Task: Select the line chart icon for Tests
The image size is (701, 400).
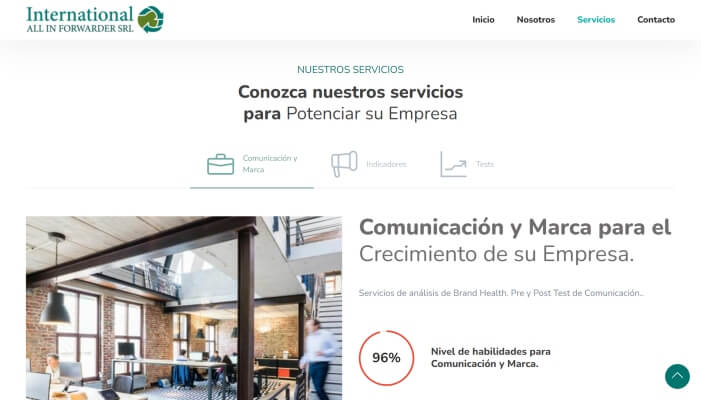Action: point(453,164)
